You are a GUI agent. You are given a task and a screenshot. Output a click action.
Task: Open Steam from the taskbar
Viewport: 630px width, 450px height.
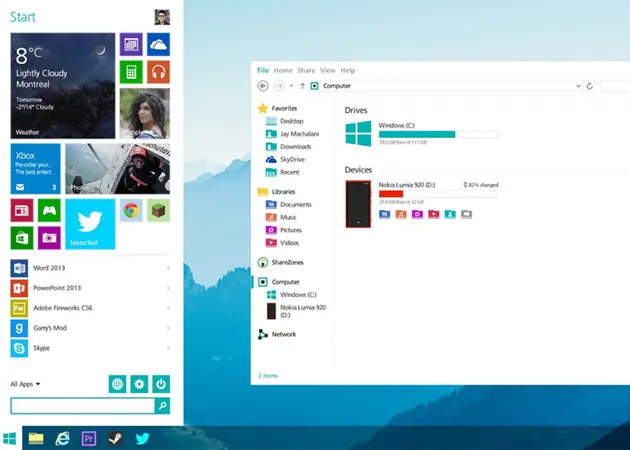coord(115,438)
